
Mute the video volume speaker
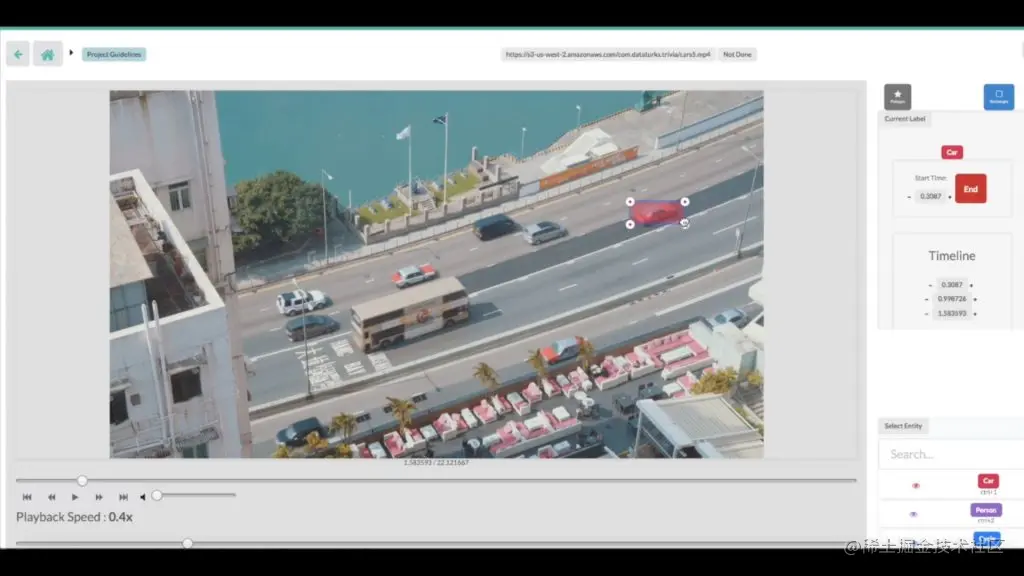click(x=142, y=497)
